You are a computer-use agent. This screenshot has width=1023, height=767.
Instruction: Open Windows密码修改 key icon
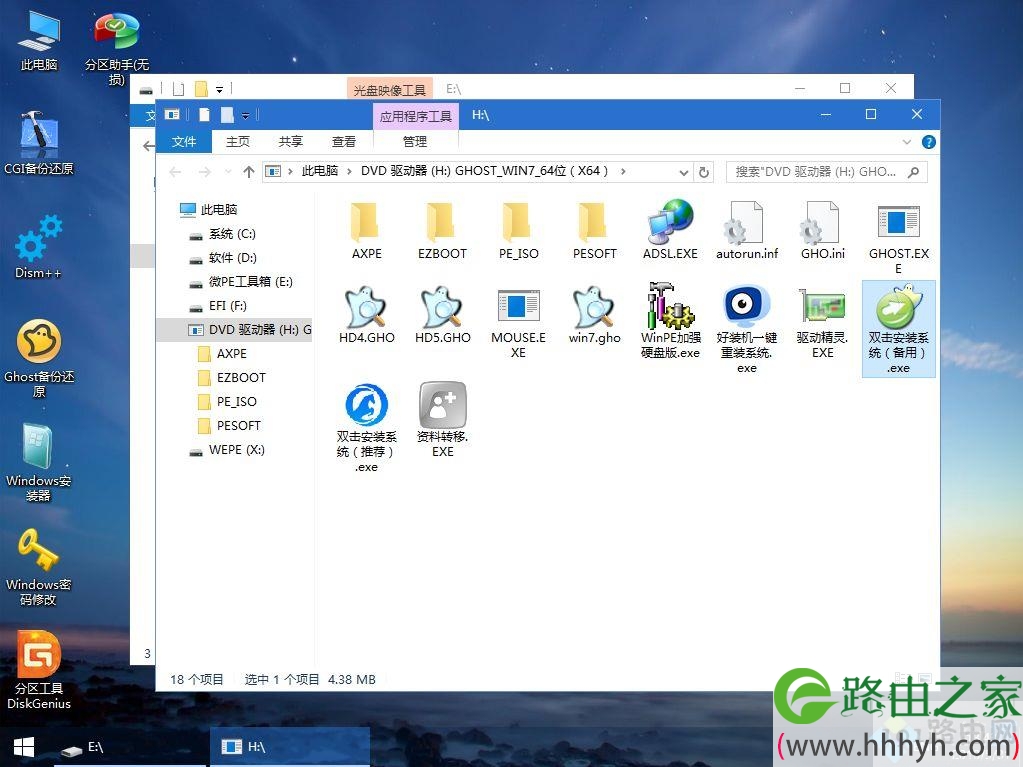[38, 567]
